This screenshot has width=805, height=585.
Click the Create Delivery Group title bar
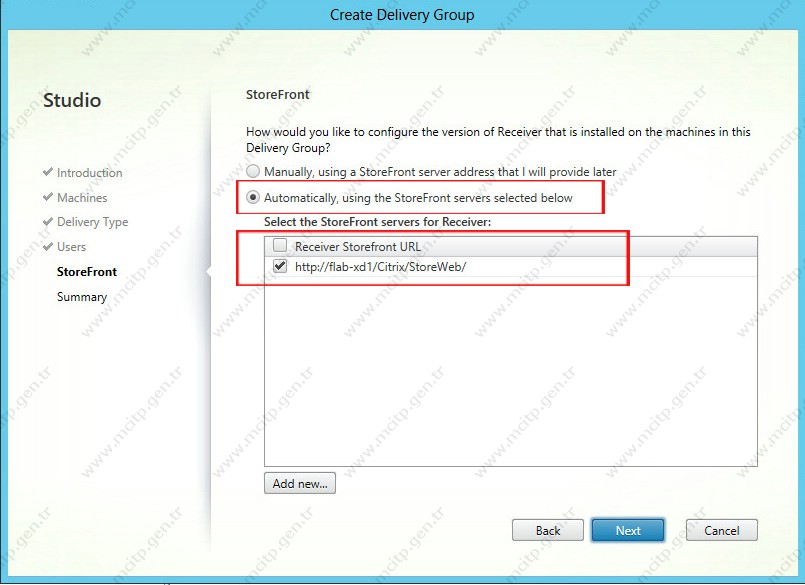[402, 14]
